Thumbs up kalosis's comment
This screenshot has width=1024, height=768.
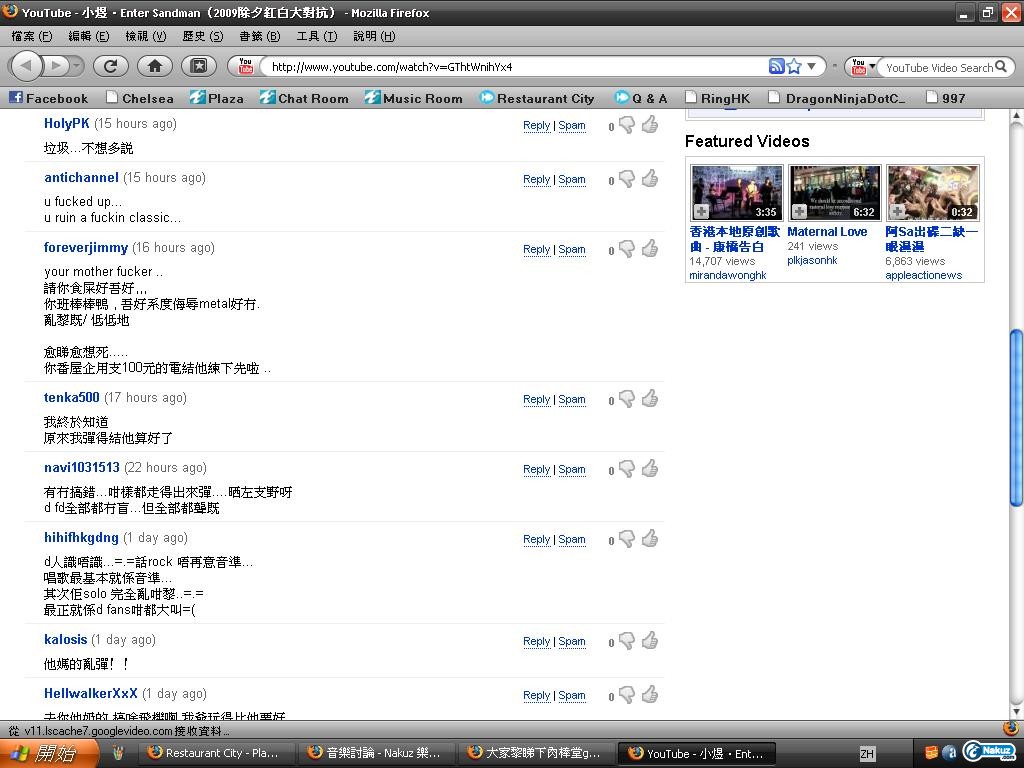click(650, 641)
